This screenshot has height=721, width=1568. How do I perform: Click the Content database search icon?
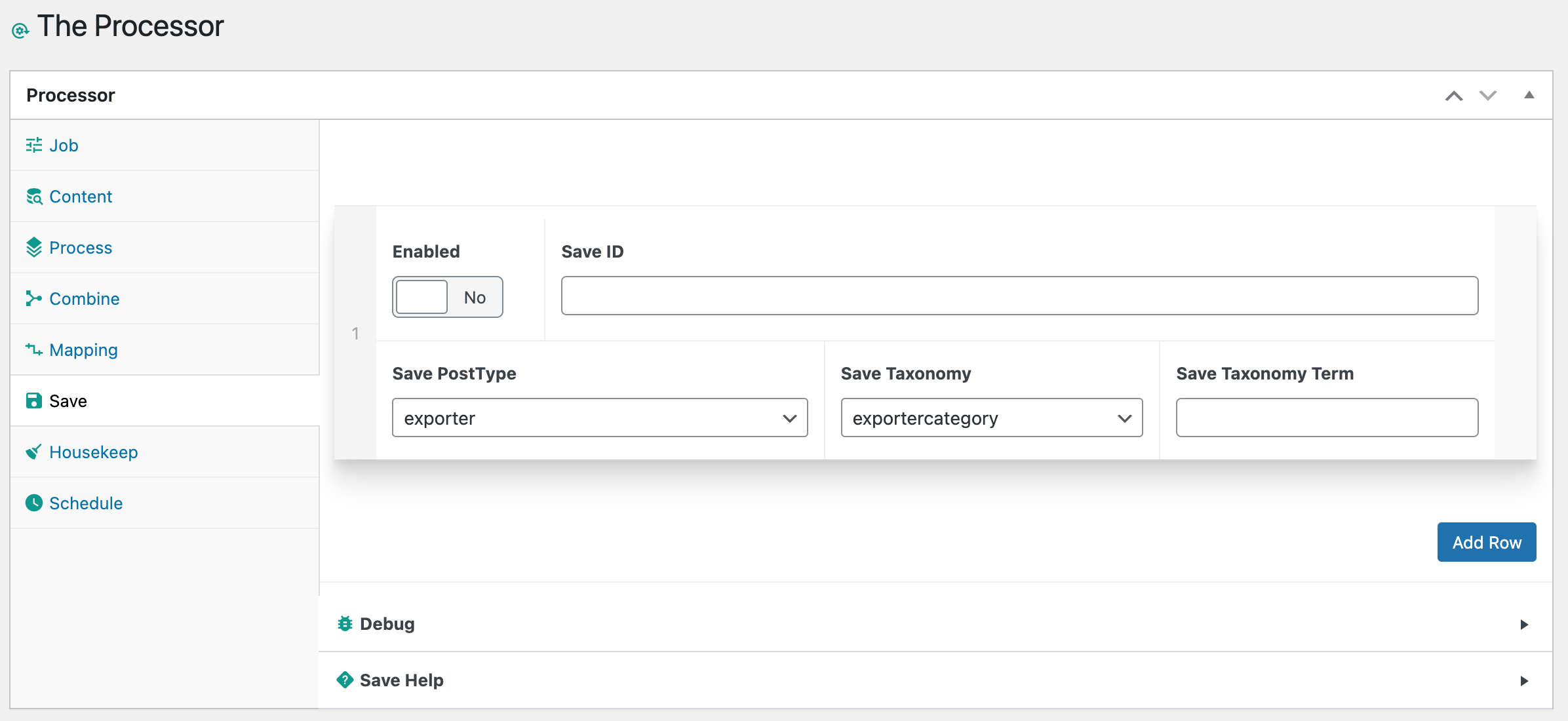tap(33, 196)
